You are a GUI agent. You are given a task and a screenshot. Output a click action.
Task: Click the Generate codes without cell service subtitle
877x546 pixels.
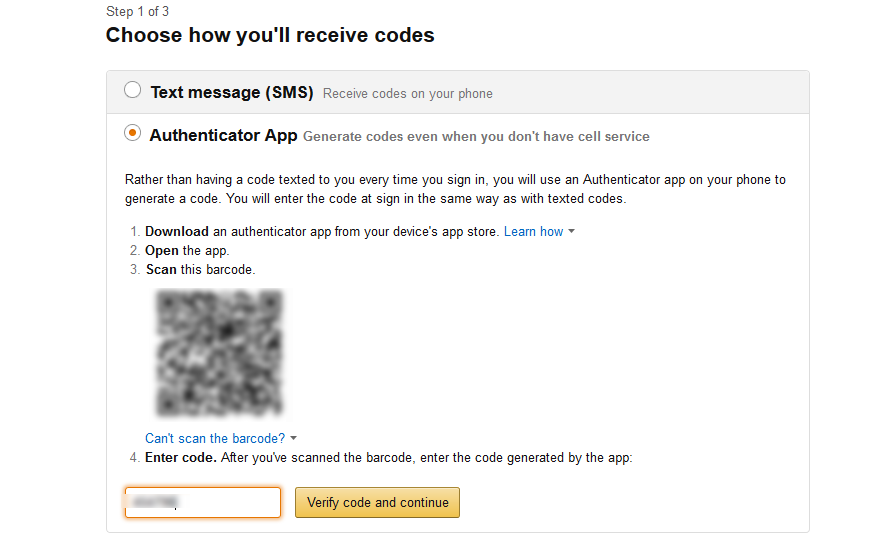click(476, 136)
